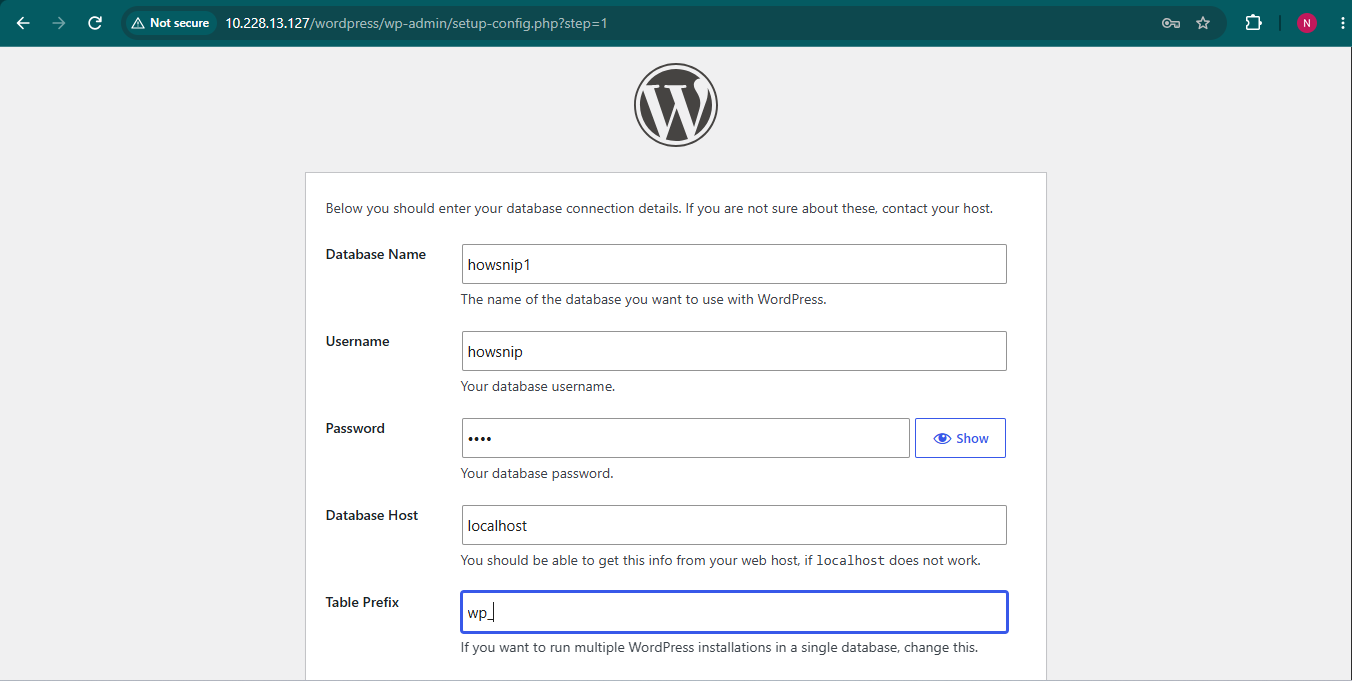Click the Table Prefix label
The width and height of the screenshot is (1352, 681).
pyautogui.click(x=362, y=602)
